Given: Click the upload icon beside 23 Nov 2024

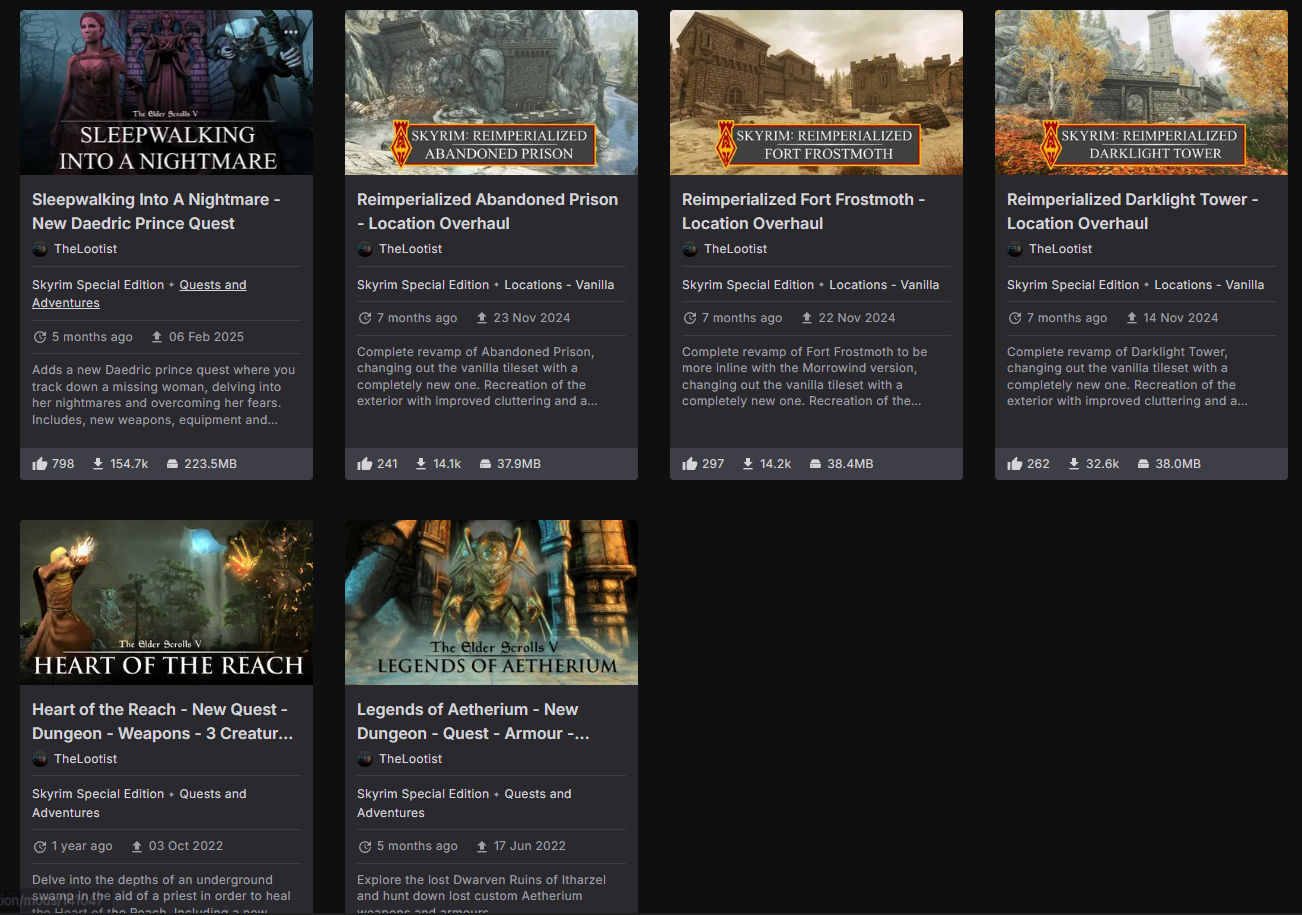Looking at the screenshot, I should tap(482, 318).
